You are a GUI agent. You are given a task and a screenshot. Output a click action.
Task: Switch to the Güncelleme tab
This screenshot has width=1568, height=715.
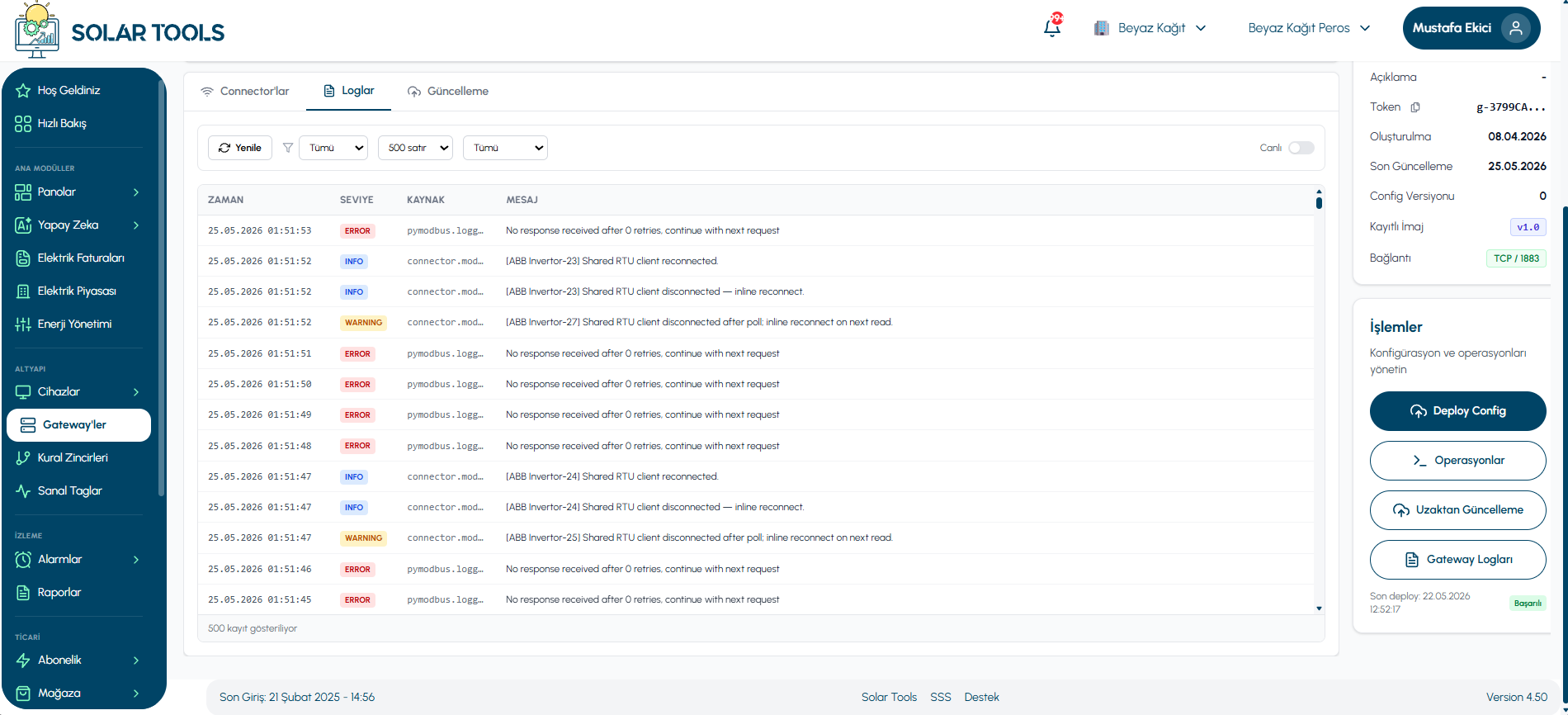(x=448, y=91)
